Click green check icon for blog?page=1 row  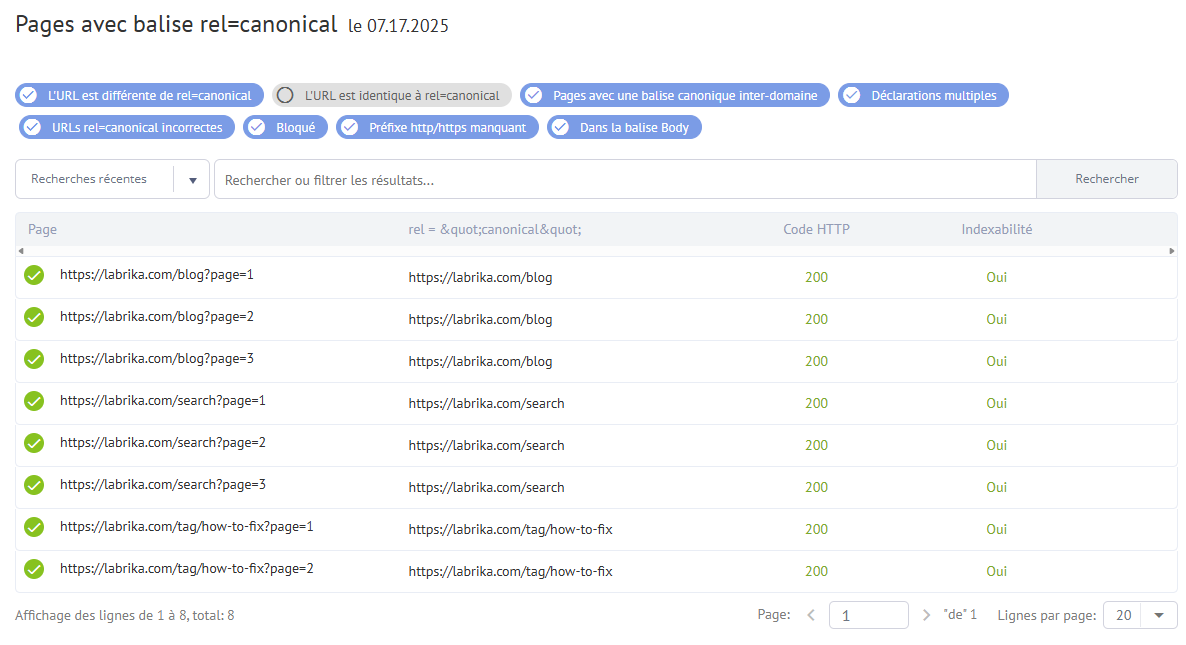tap(34, 275)
